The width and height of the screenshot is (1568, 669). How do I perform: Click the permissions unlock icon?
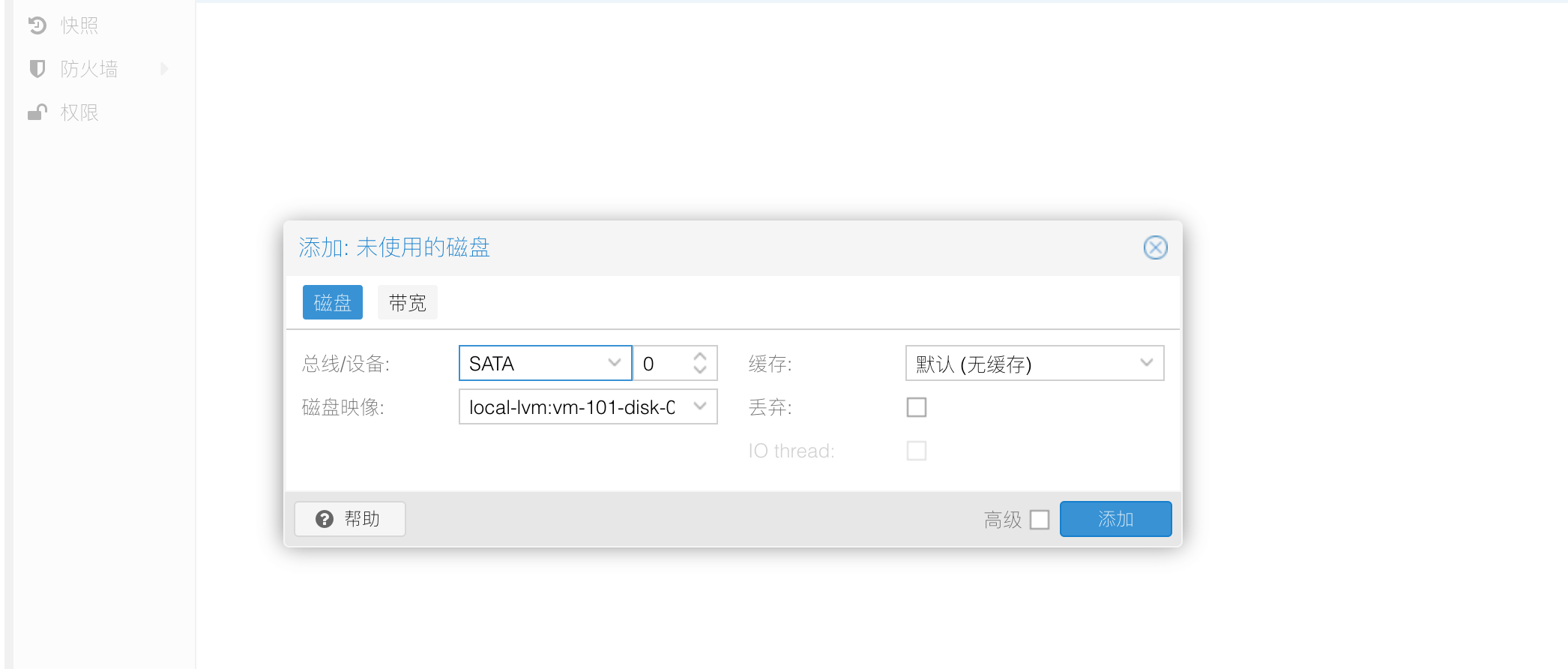point(37,112)
